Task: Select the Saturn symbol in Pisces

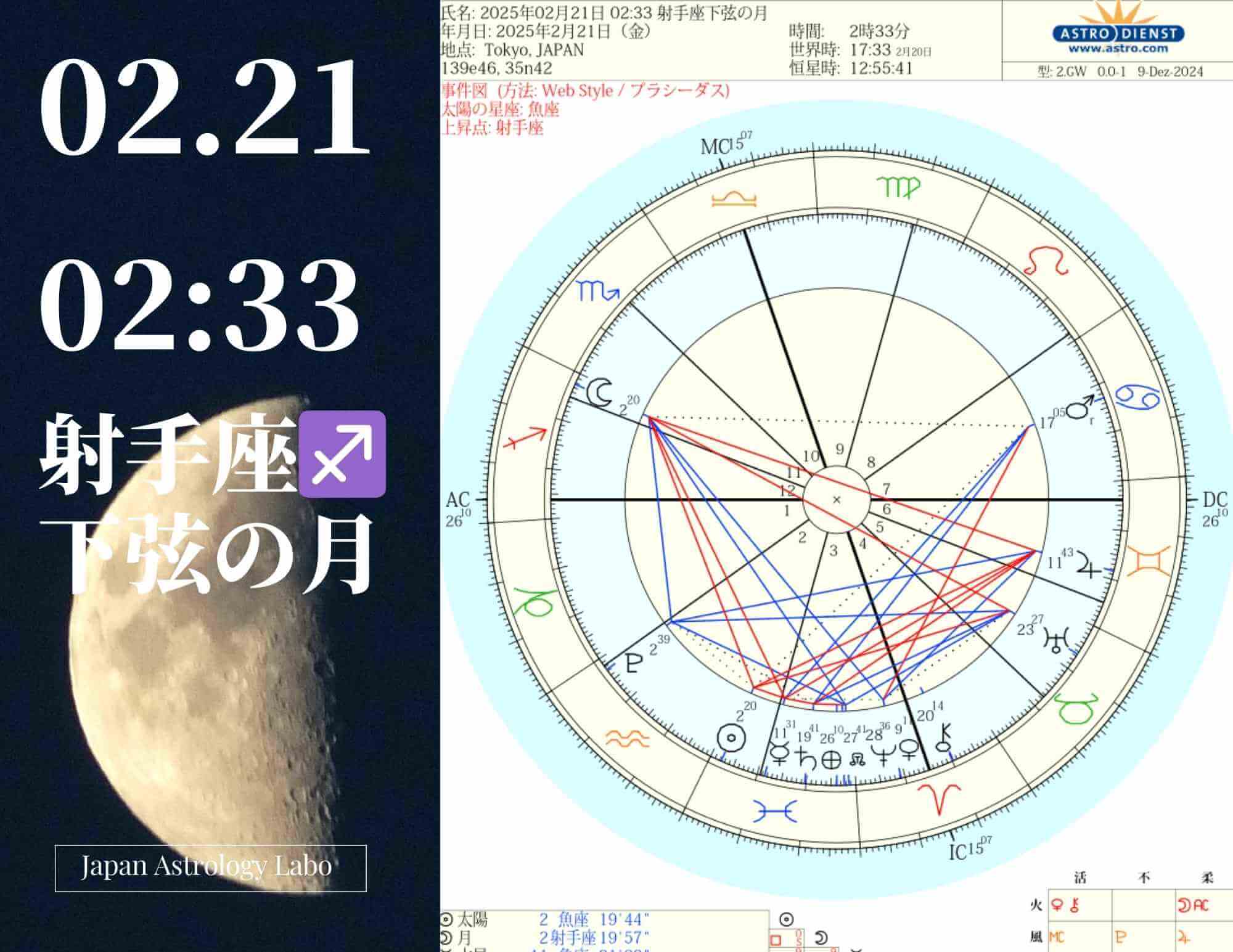Action: click(805, 758)
